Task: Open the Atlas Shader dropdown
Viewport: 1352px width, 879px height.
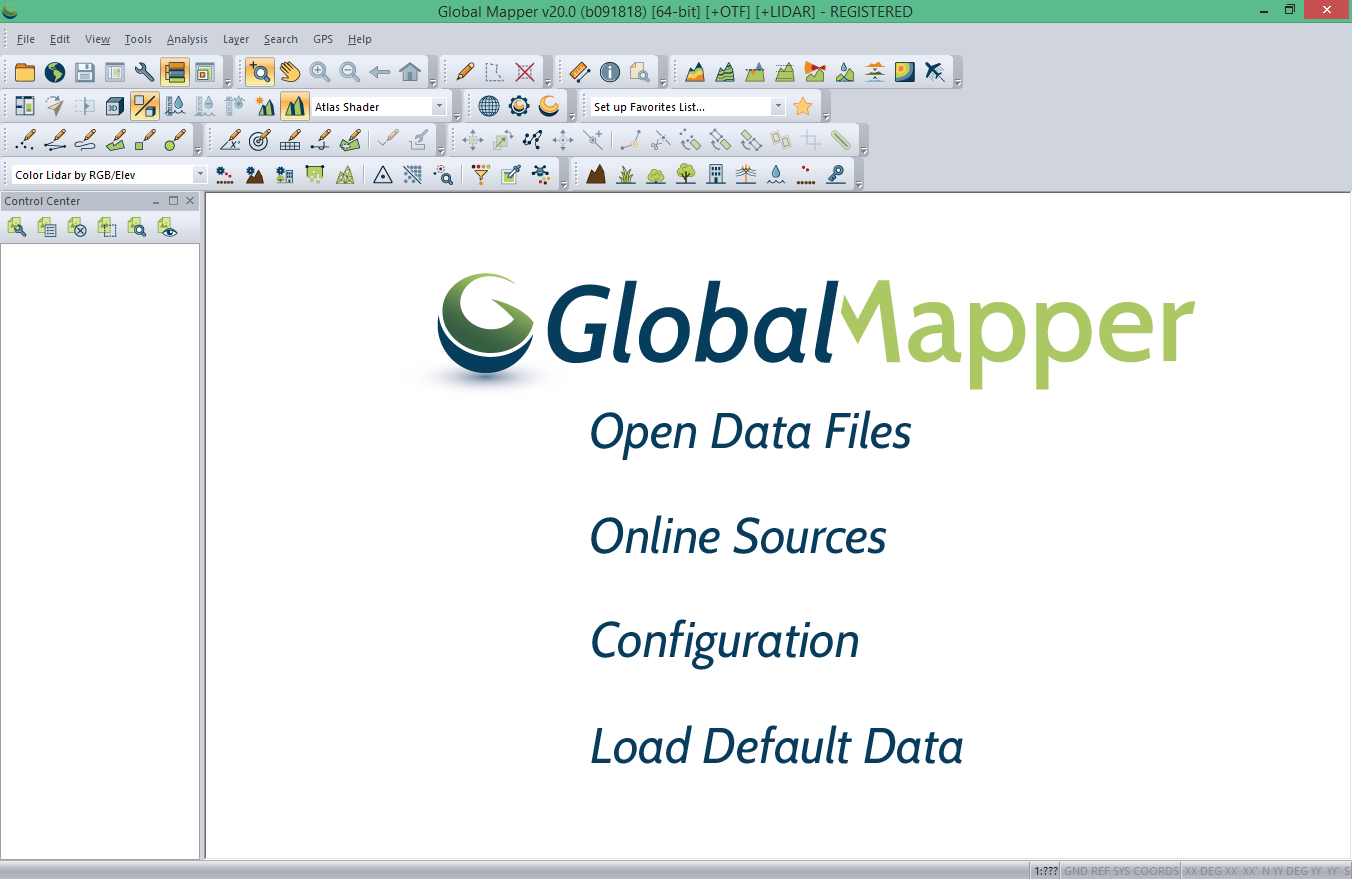Action: [438, 105]
